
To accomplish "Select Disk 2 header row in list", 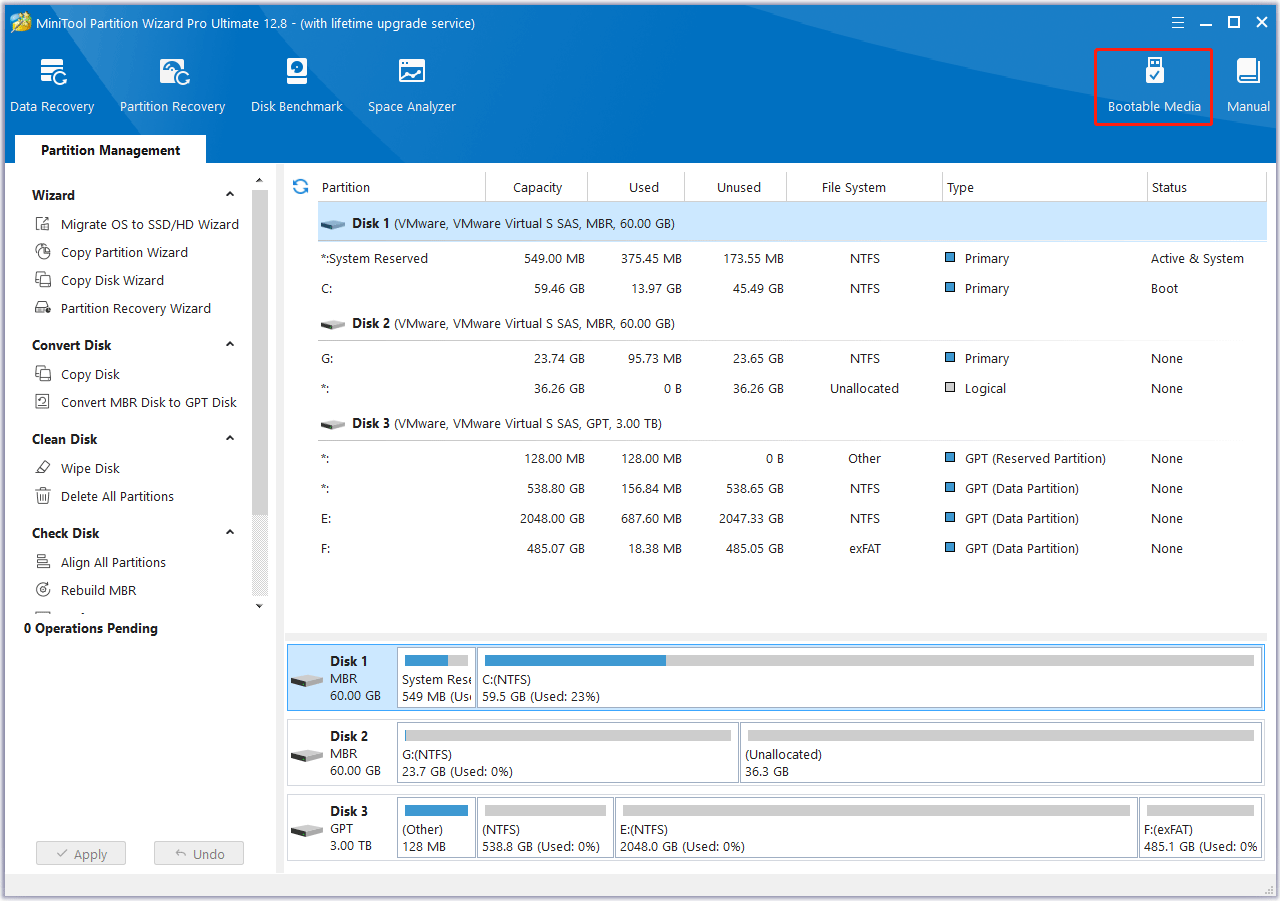I will [792, 323].
